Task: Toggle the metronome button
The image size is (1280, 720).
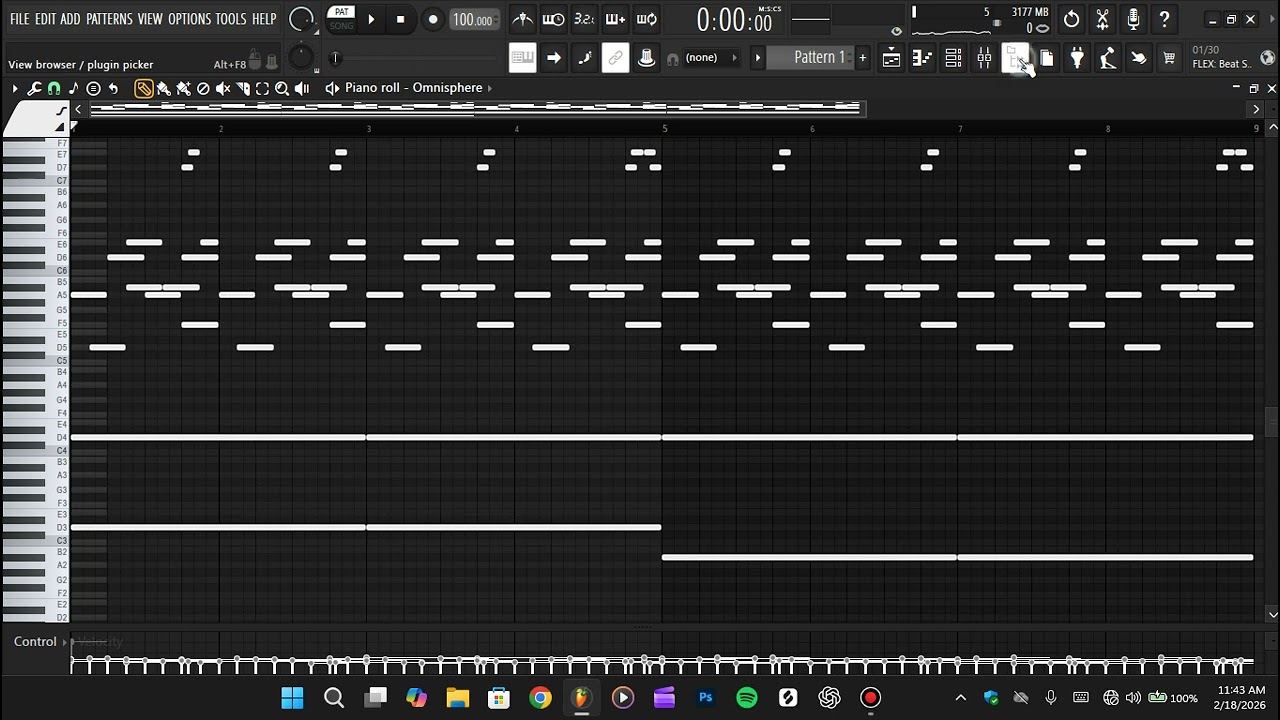Action: (522, 19)
